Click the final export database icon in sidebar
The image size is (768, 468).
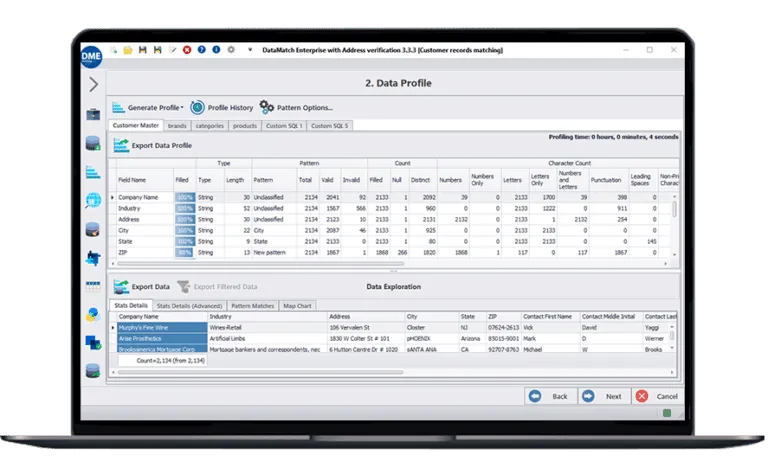pos(93,370)
